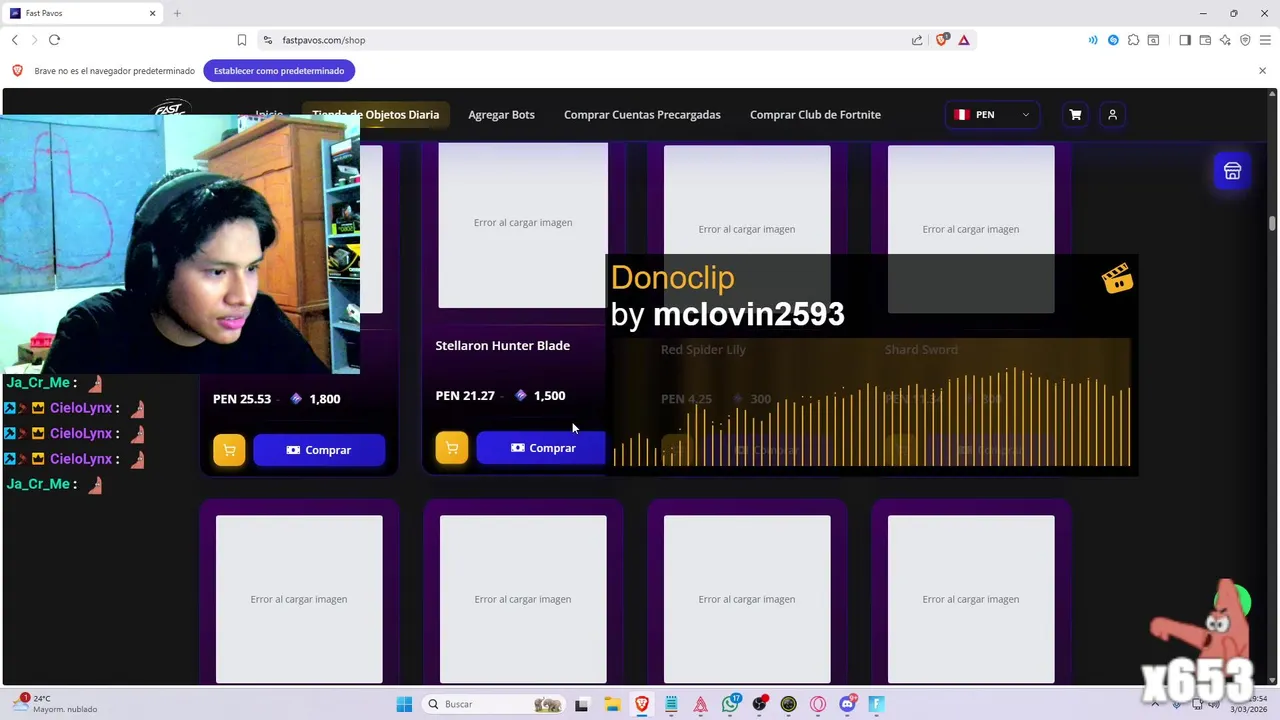The width and height of the screenshot is (1280, 720).
Task: Open Windows Start menu
Action: 404,704
